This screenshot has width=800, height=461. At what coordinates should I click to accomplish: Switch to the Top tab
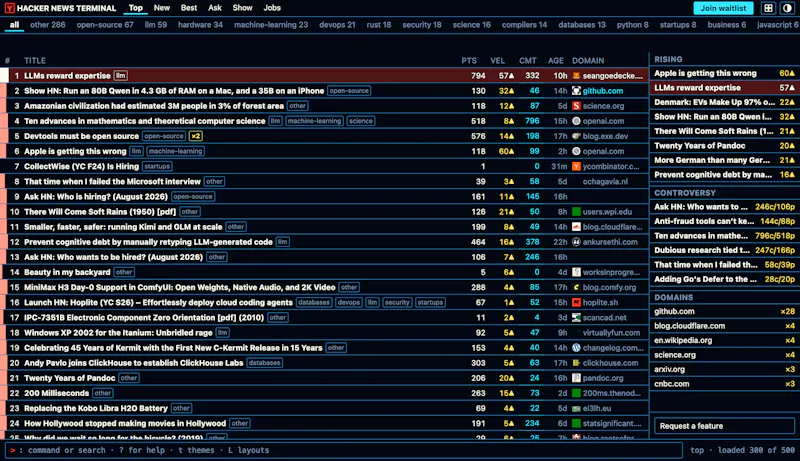136,8
